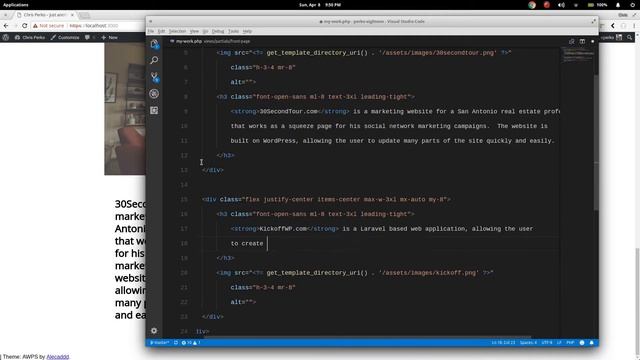Screen dimensions: 640x360
Task: Click the date and time in the top panel
Action: coord(320,5)
